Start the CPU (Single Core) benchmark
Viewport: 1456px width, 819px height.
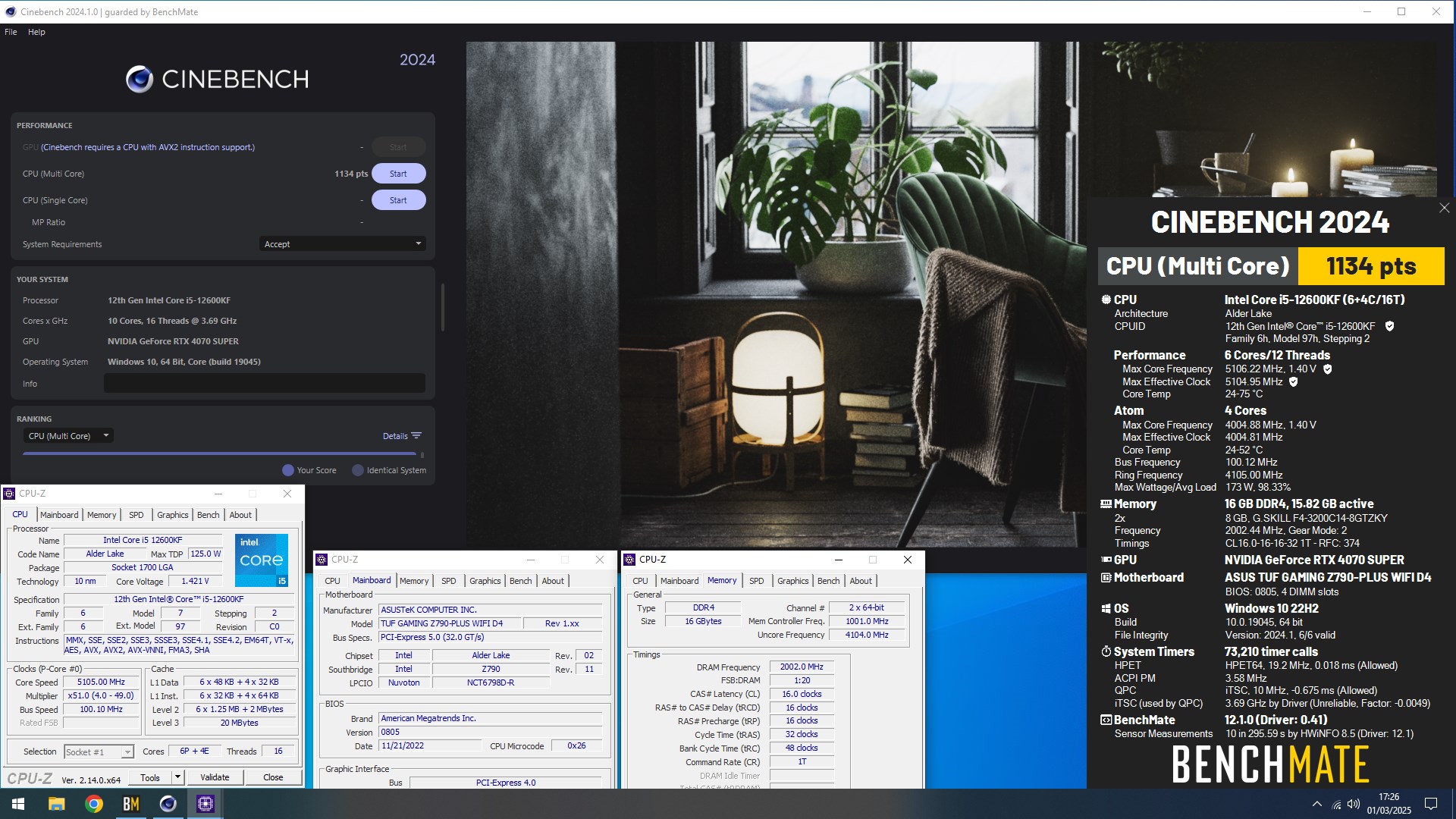398,200
